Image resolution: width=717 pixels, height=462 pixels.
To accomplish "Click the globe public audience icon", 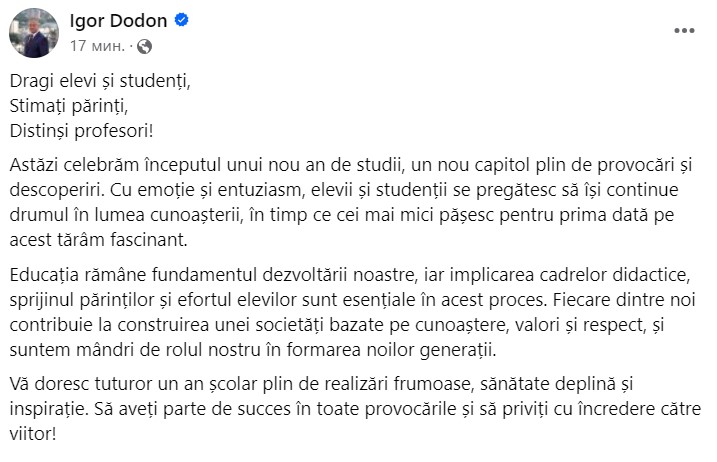I will (x=145, y=46).
